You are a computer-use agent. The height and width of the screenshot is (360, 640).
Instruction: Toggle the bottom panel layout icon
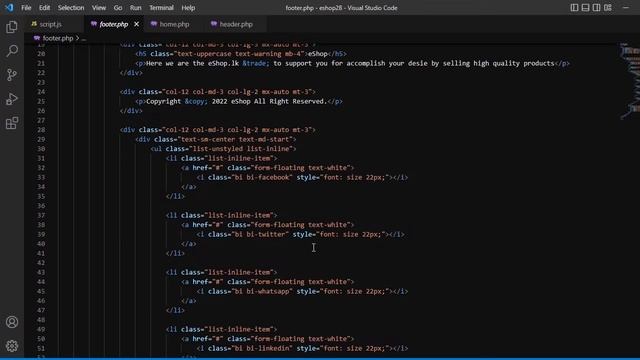(x=585, y=8)
